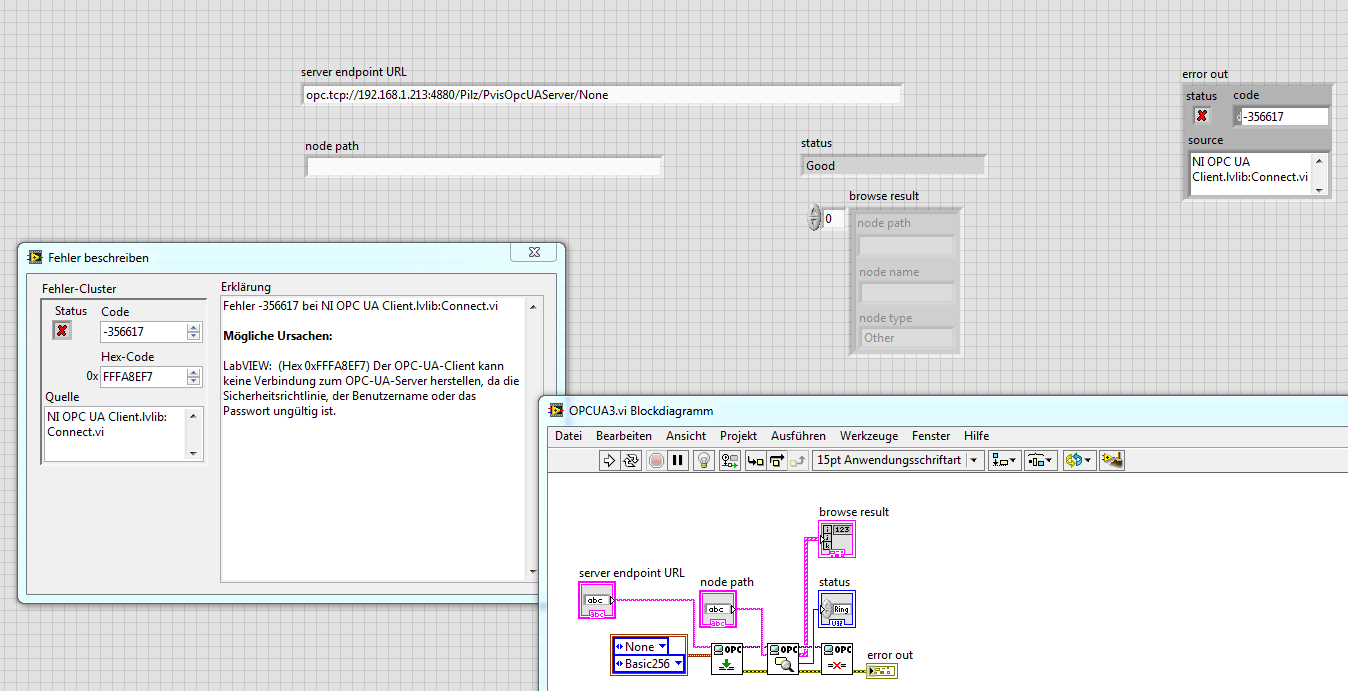Open the Werkzeuge menu
1348x691 pixels.
click(868, 436)
